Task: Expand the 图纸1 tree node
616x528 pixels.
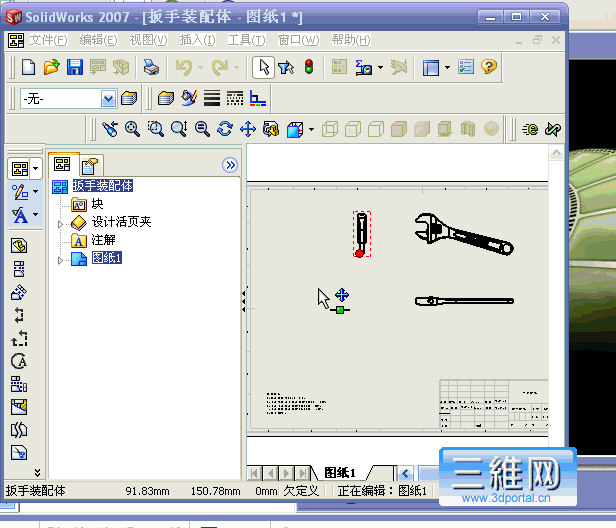Action: [x=60, y=260]
